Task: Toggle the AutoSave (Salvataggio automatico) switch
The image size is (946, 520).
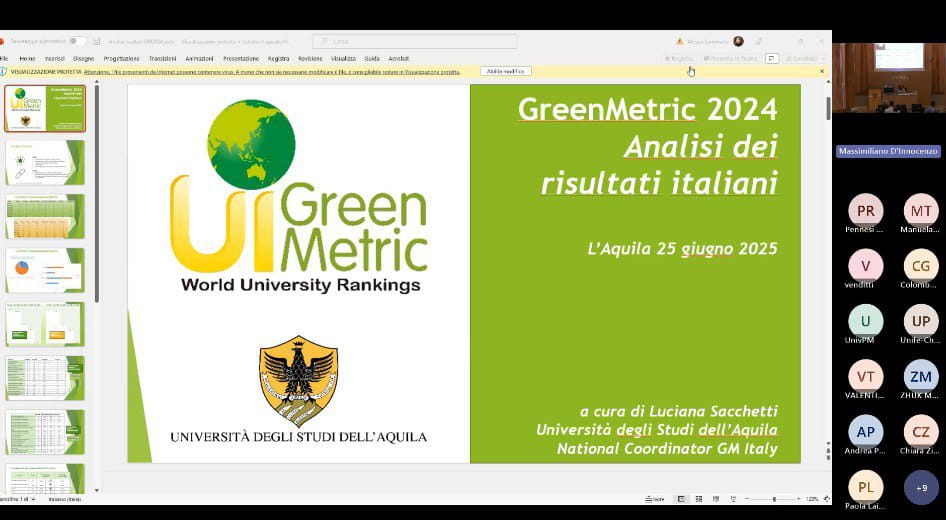Action: 77,41
